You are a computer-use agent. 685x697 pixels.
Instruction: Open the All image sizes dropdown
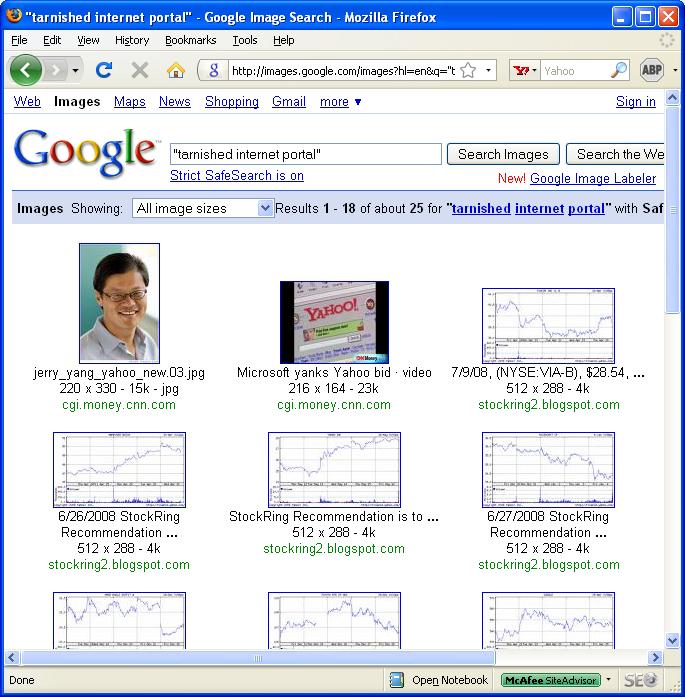(x=203, y=208)
